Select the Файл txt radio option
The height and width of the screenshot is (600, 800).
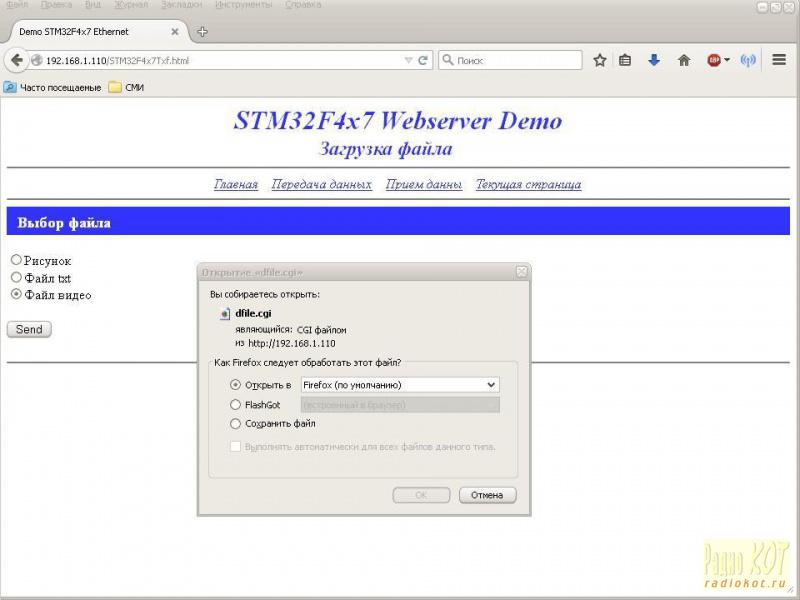(16, 277)
